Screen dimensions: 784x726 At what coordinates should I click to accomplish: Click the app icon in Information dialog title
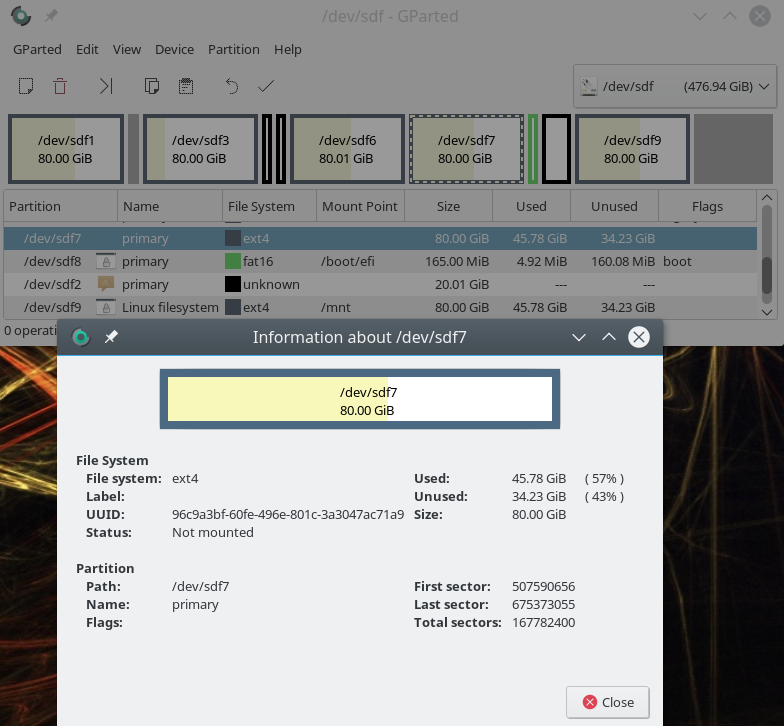click(81, 337)
